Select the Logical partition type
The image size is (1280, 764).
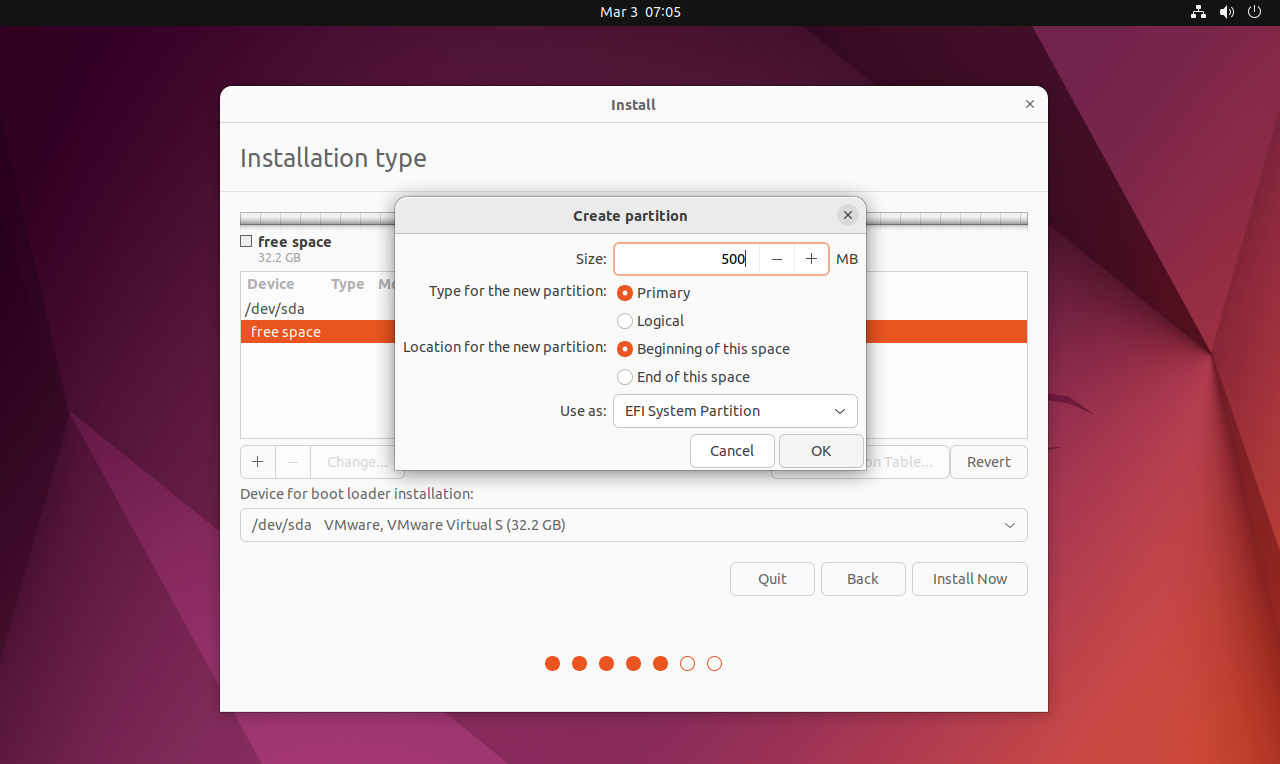coord(626,321)
